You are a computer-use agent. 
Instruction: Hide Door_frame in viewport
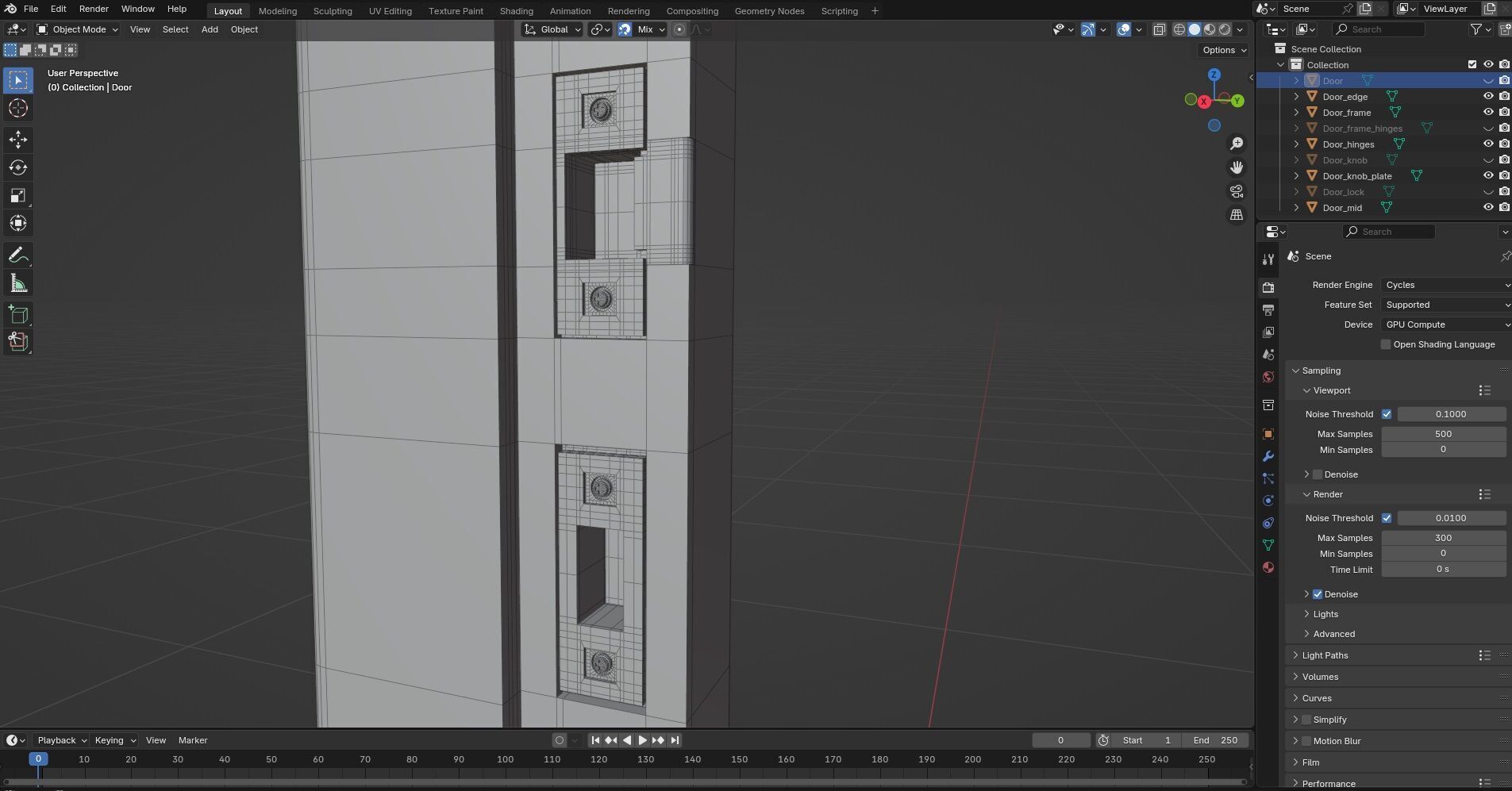1488,112
